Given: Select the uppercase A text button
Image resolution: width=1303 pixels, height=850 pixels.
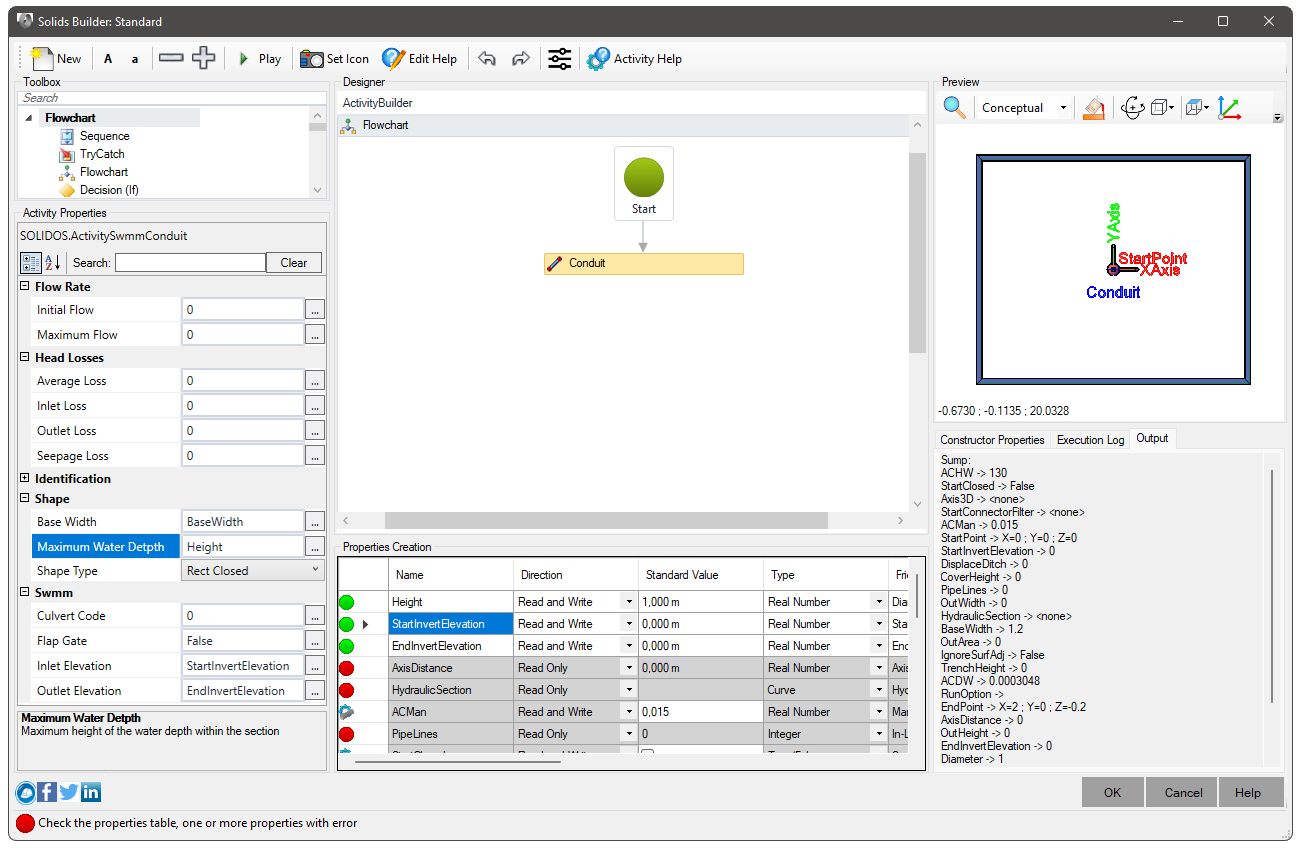Looking at the screenshot, I should pos(108,59).
